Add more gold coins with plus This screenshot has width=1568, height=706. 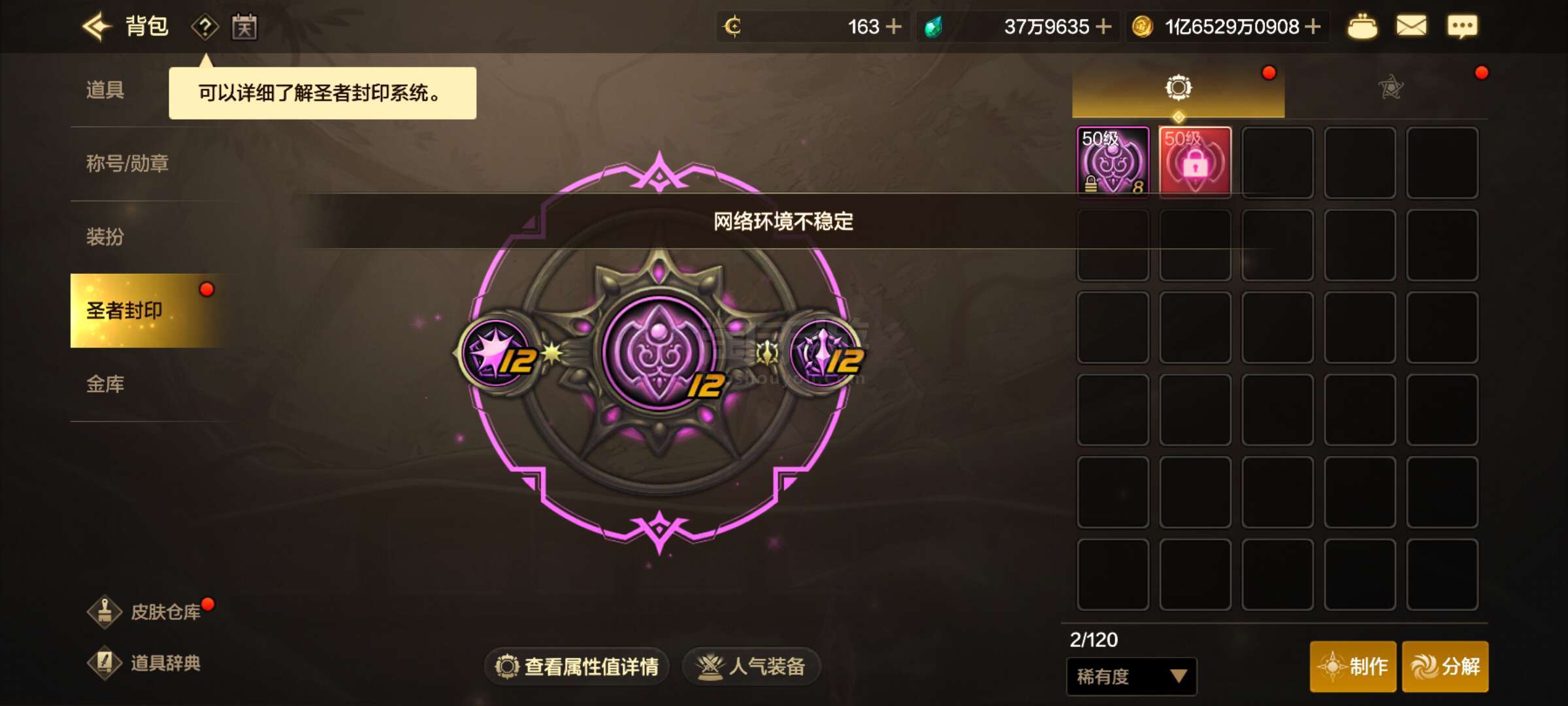click(x=1312, y=27)
